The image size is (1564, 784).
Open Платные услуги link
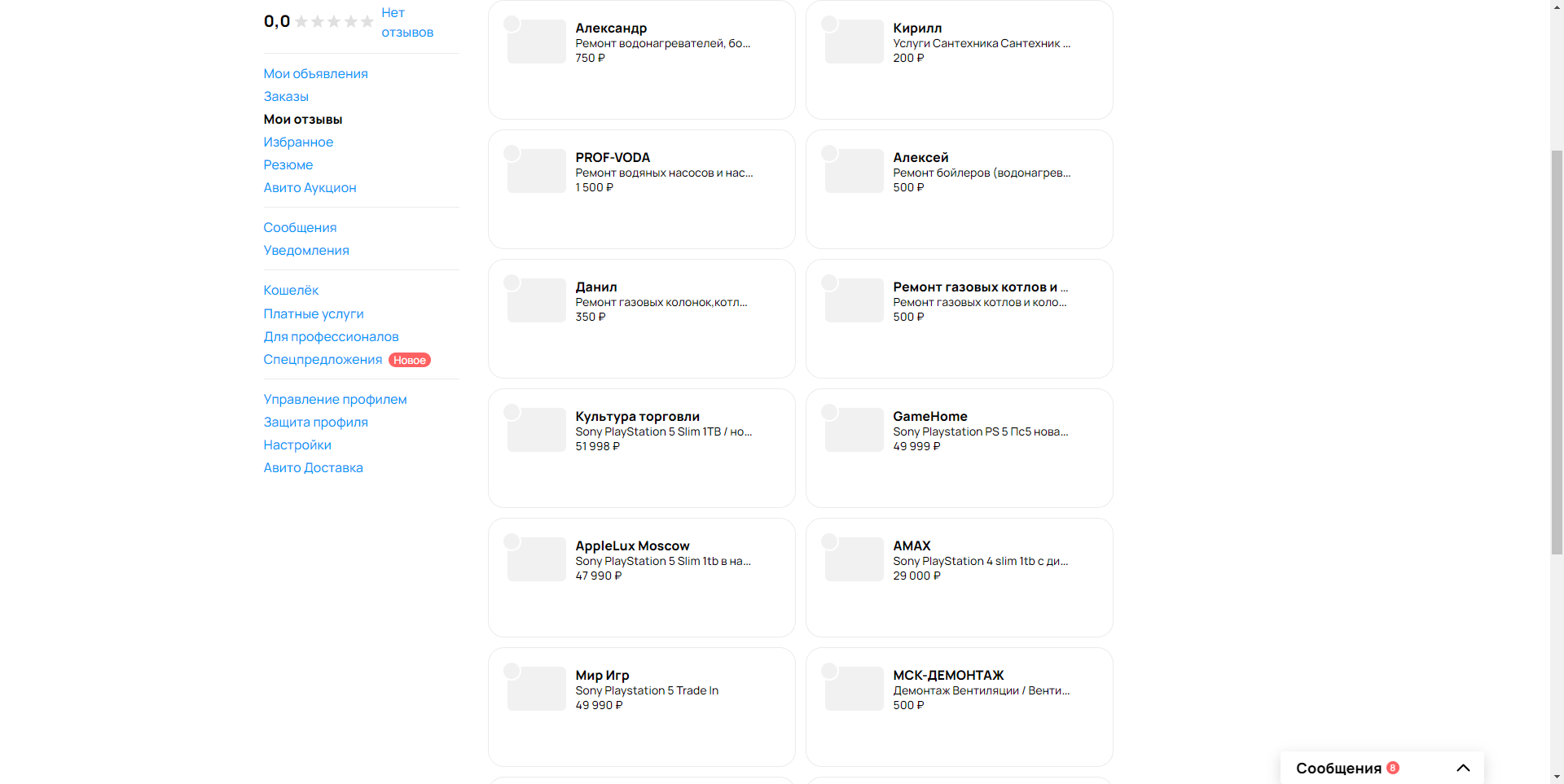(x=314, y=313)
